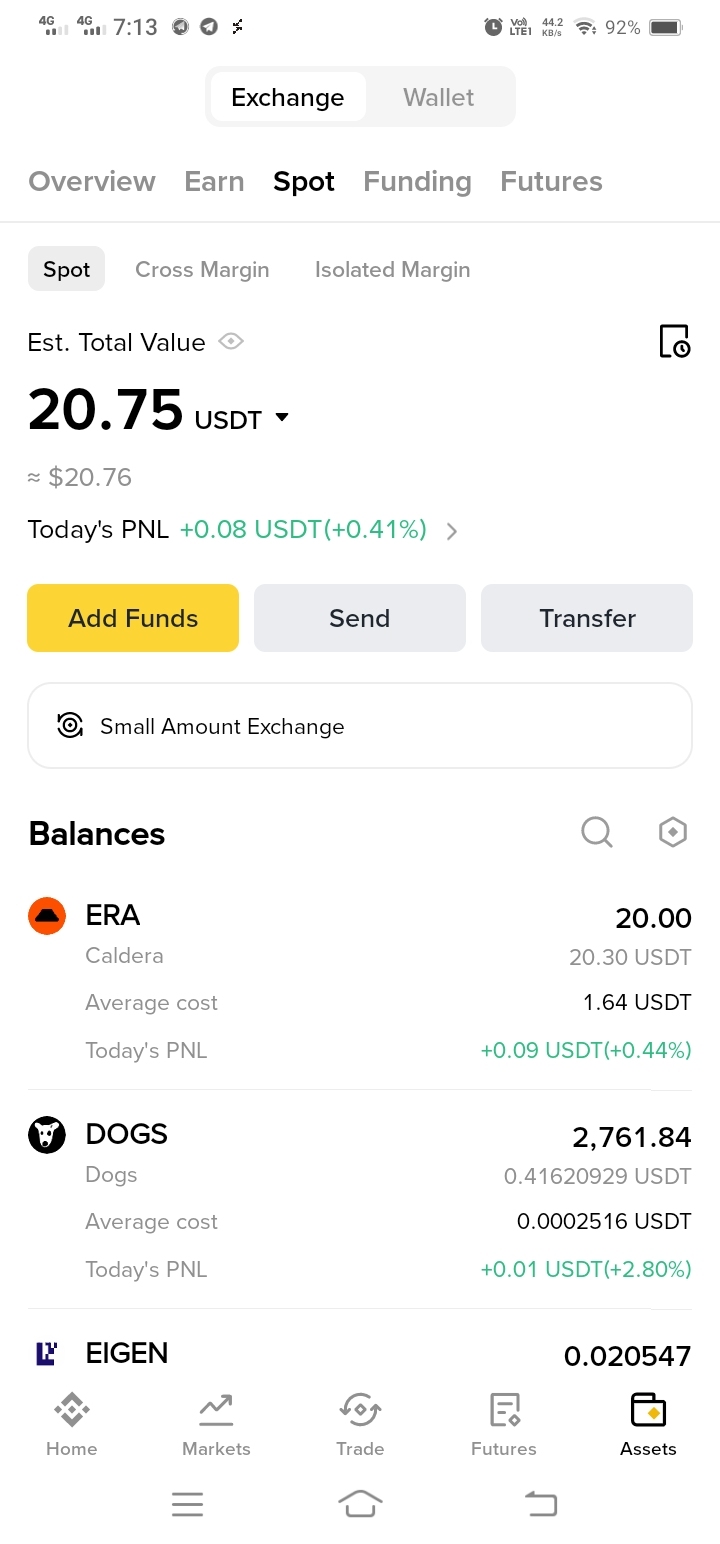Switch to Earn tab
This screenshot has height=1544, width=720.
point(214,181)
